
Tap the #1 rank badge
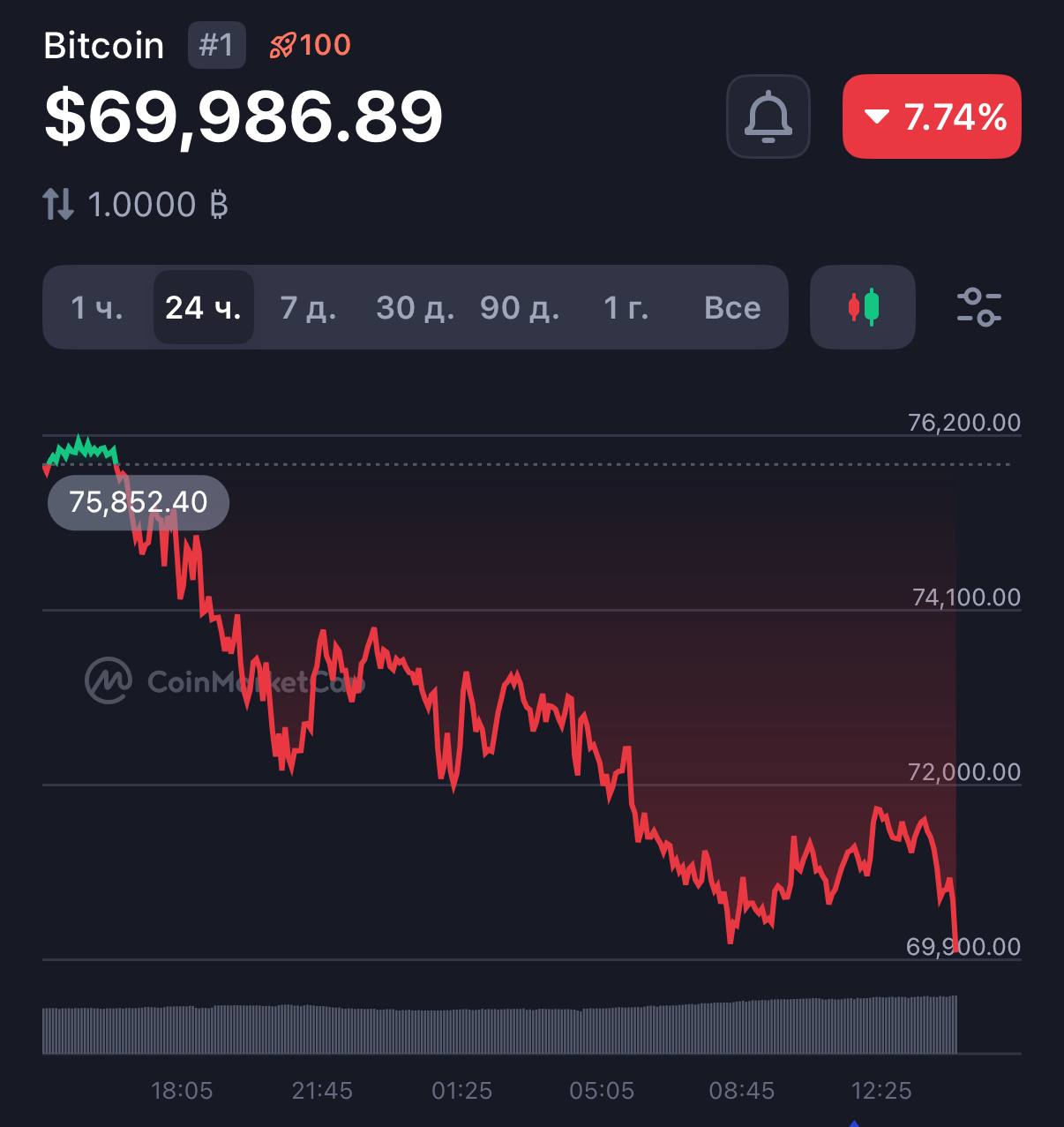point(216,45)
